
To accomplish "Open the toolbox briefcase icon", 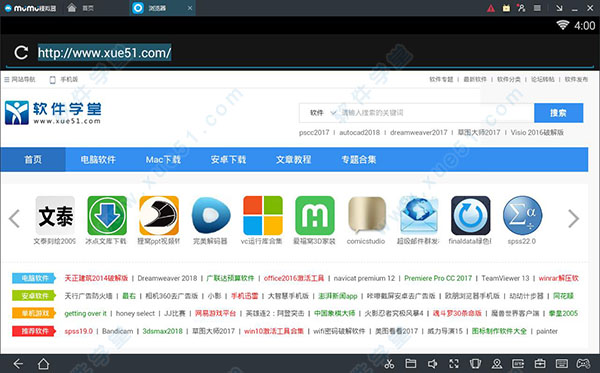I will (x=540, y=363).
